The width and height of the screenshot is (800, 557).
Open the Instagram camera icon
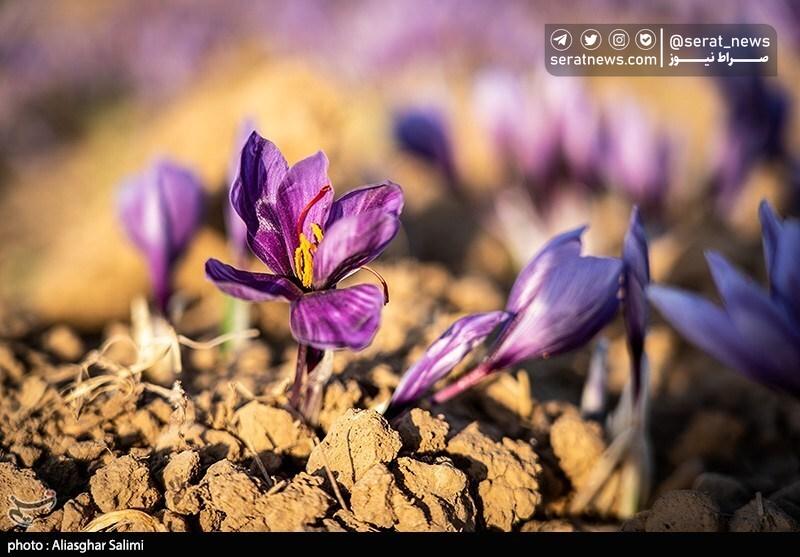[x=619, y=40]
